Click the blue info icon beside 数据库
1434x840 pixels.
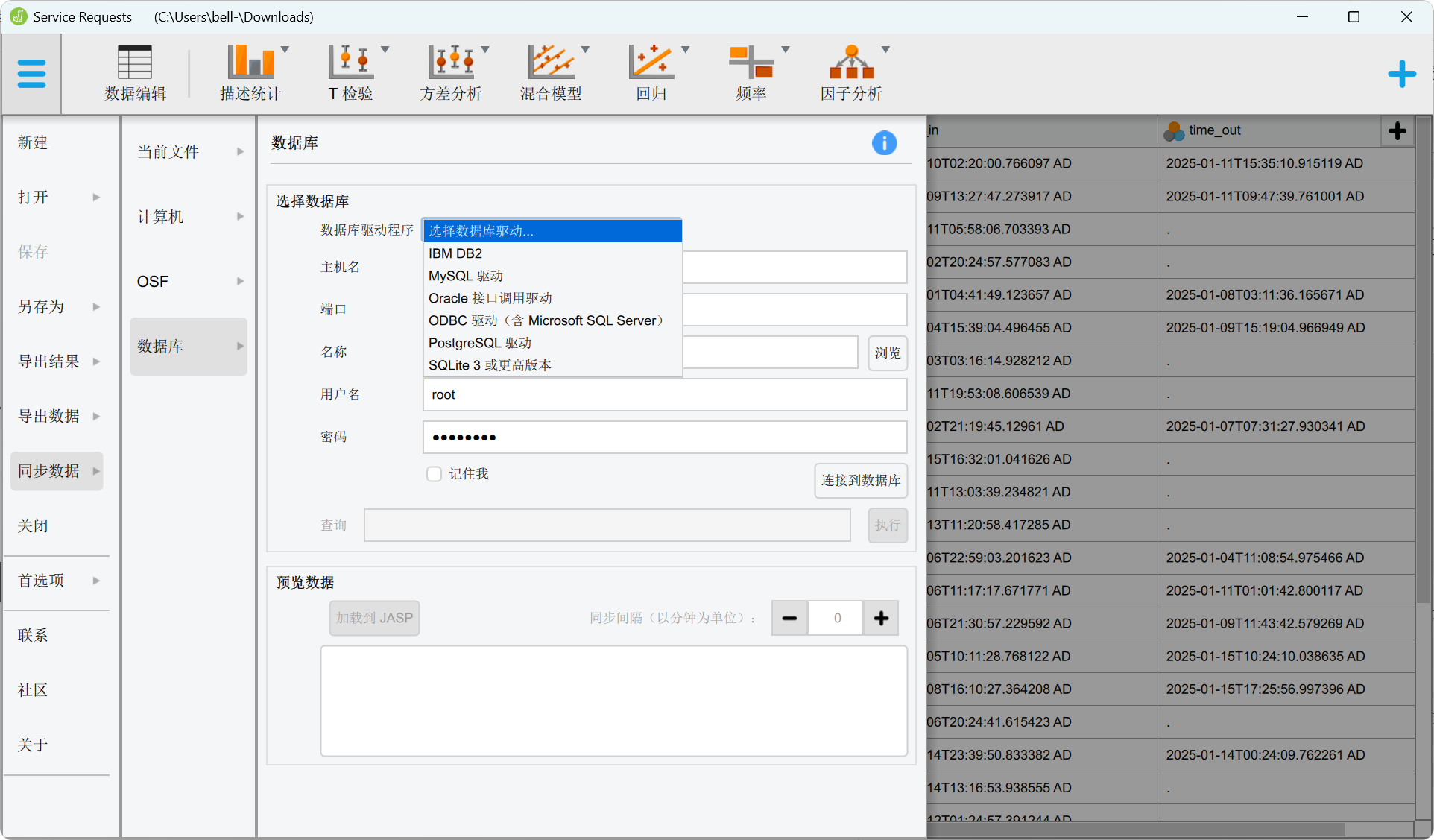(884, 143)
